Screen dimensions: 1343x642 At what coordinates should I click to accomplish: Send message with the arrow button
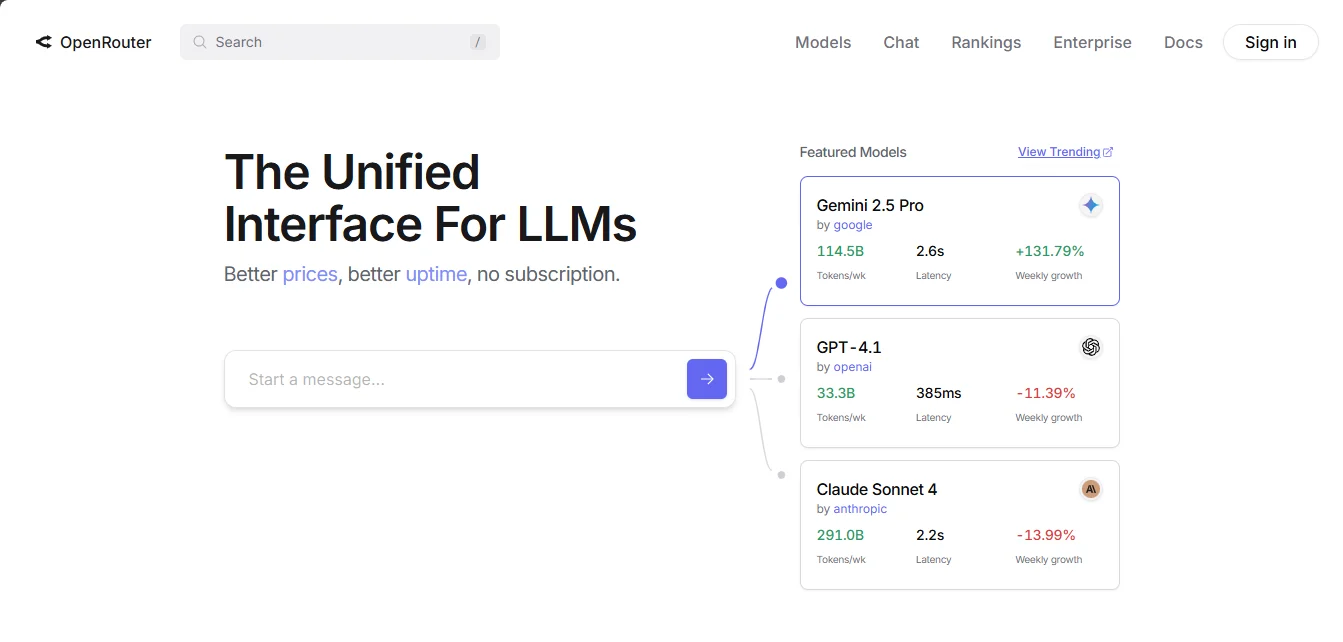point(707,379)
